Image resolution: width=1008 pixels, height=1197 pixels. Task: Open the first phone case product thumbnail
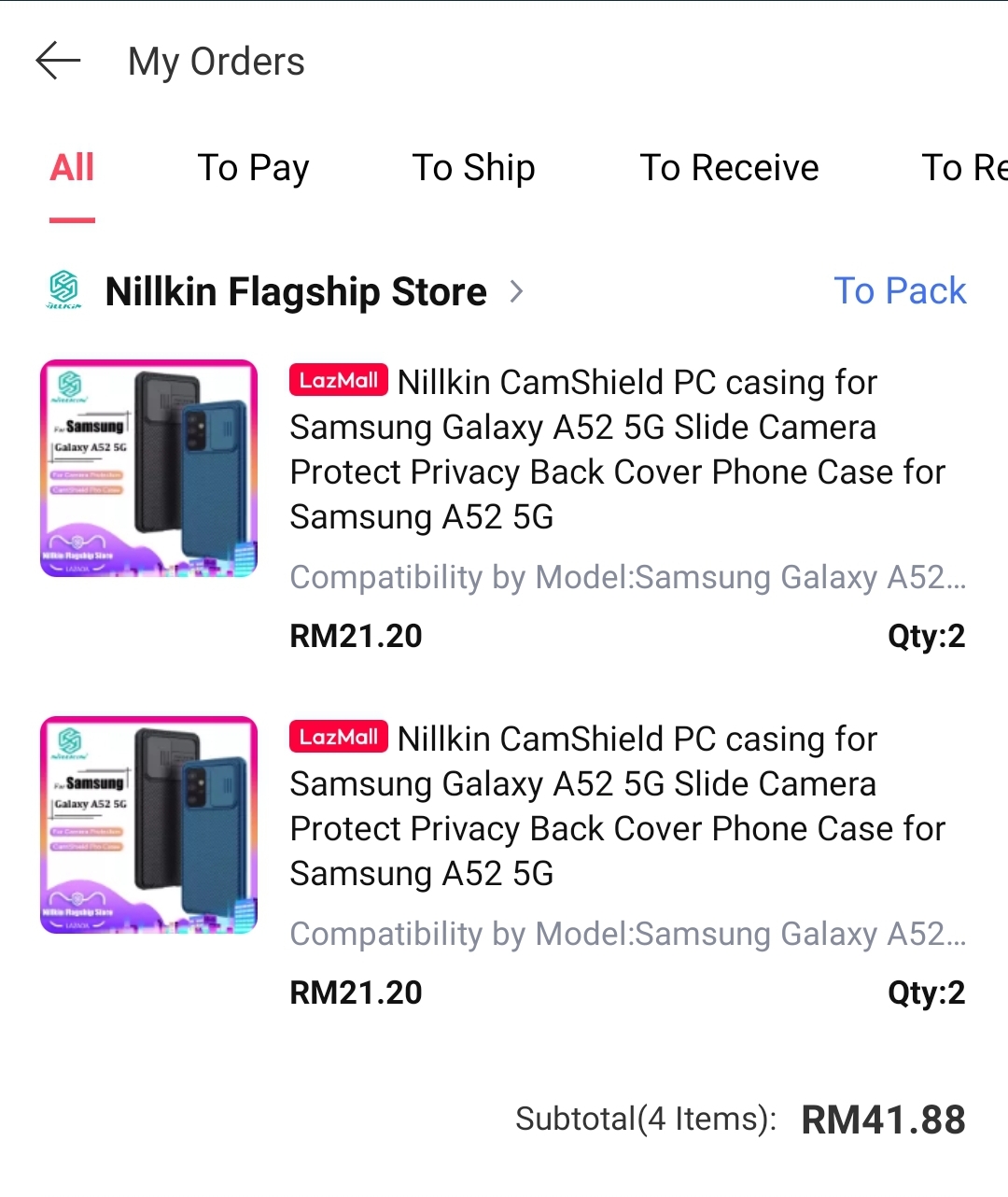point(148,469)
